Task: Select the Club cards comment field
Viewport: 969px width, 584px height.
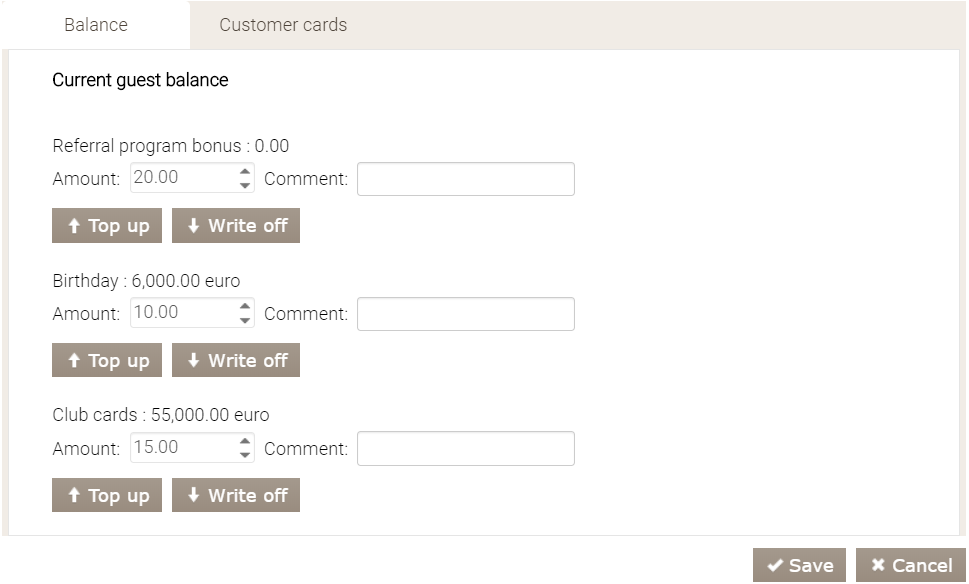Action: pos(466,448)
